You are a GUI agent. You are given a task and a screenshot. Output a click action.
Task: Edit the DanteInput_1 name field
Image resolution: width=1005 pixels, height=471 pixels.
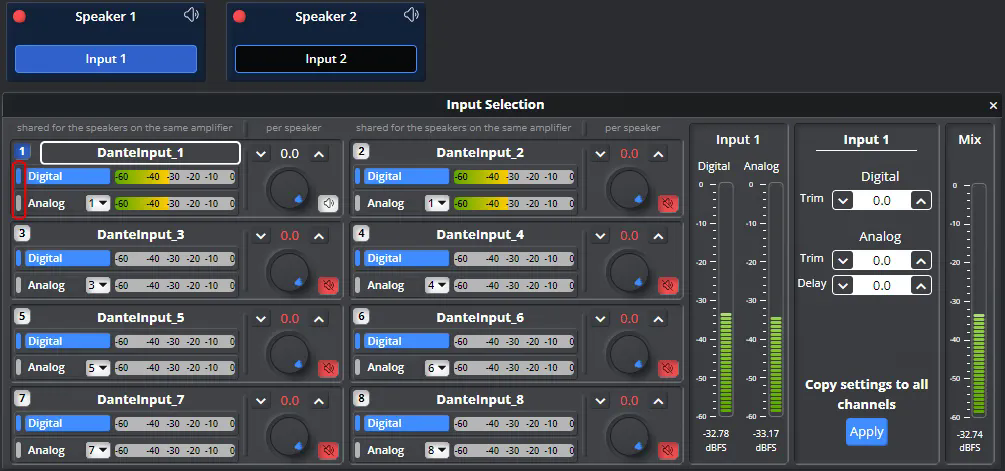tap(140, 153)
